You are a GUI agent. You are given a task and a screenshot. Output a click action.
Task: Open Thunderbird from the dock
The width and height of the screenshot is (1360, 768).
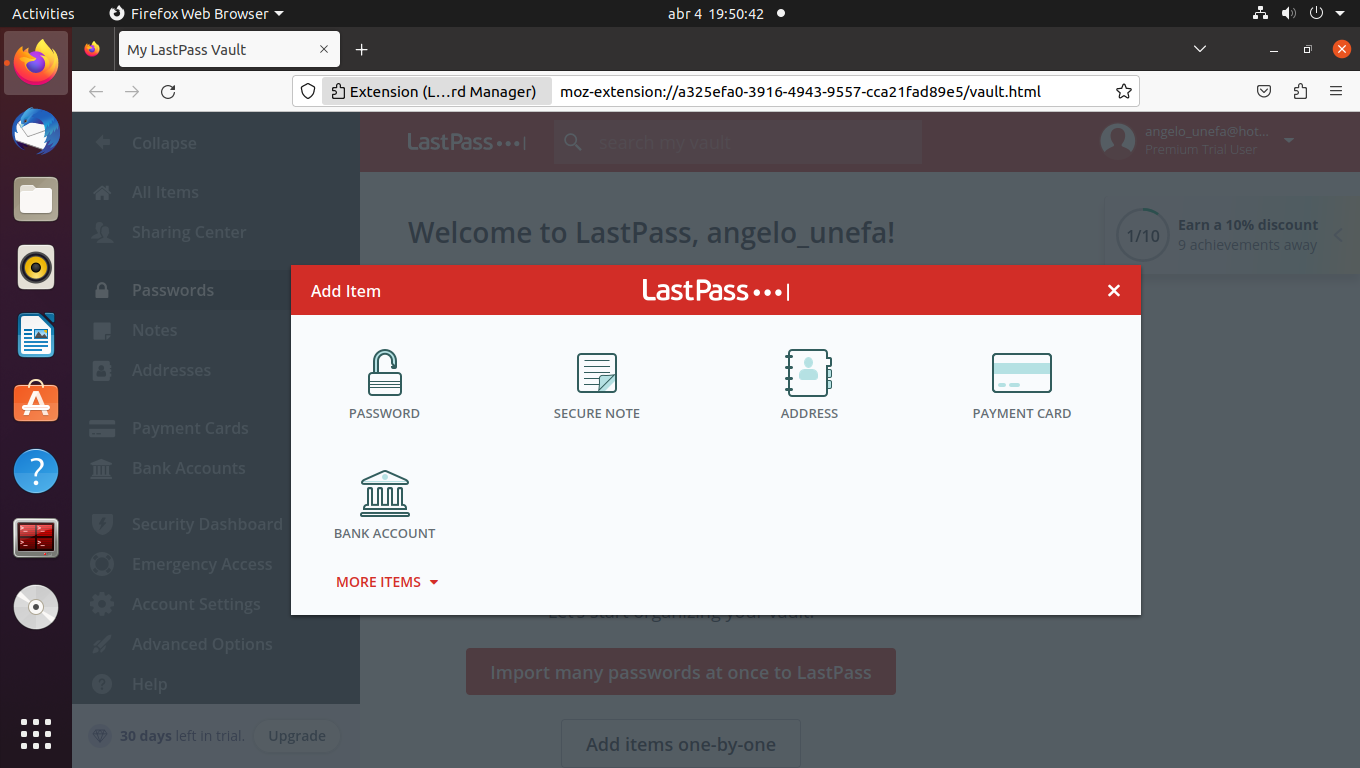(36, 131)
